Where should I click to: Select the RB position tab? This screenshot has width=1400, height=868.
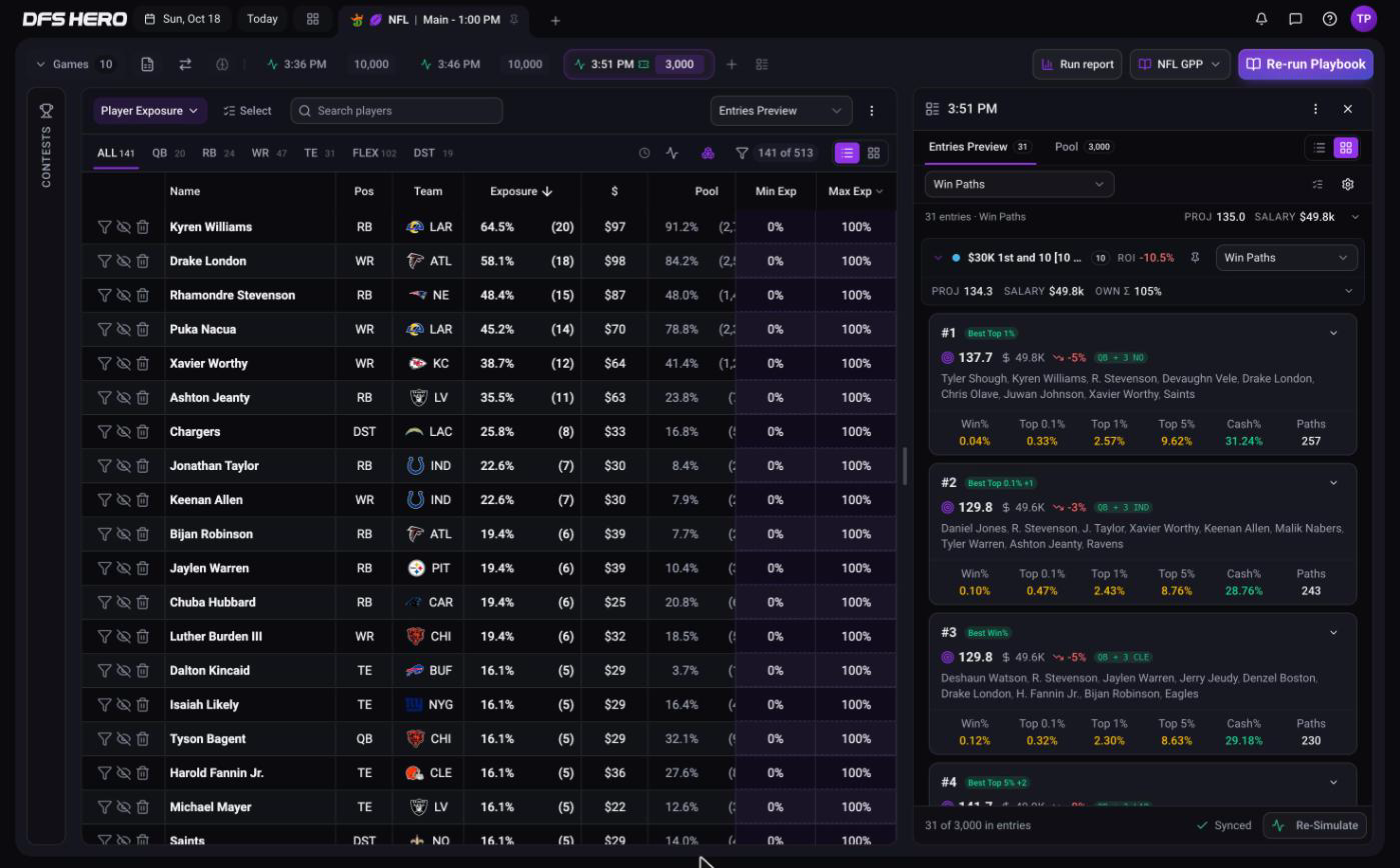pos(218,153)
